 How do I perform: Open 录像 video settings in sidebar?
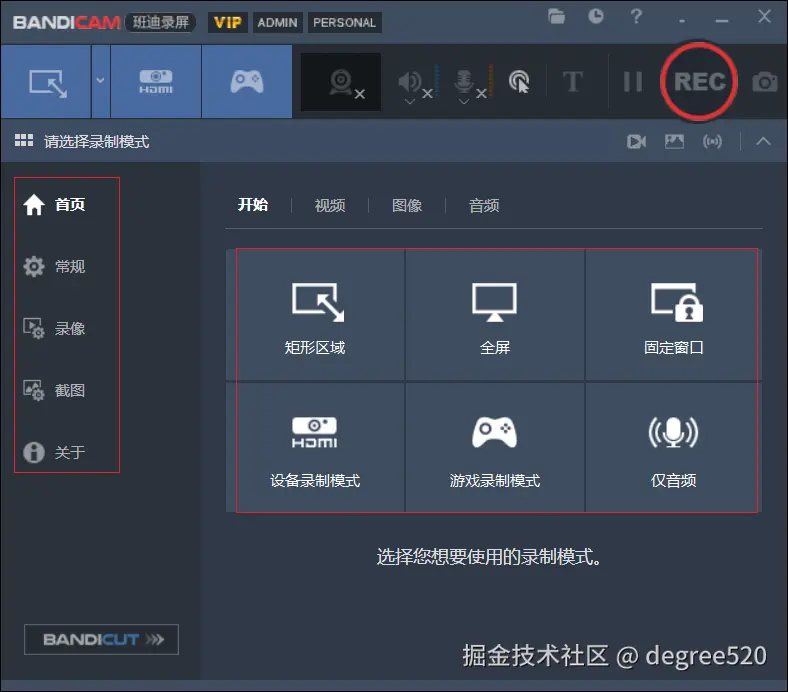pos(55,329)
